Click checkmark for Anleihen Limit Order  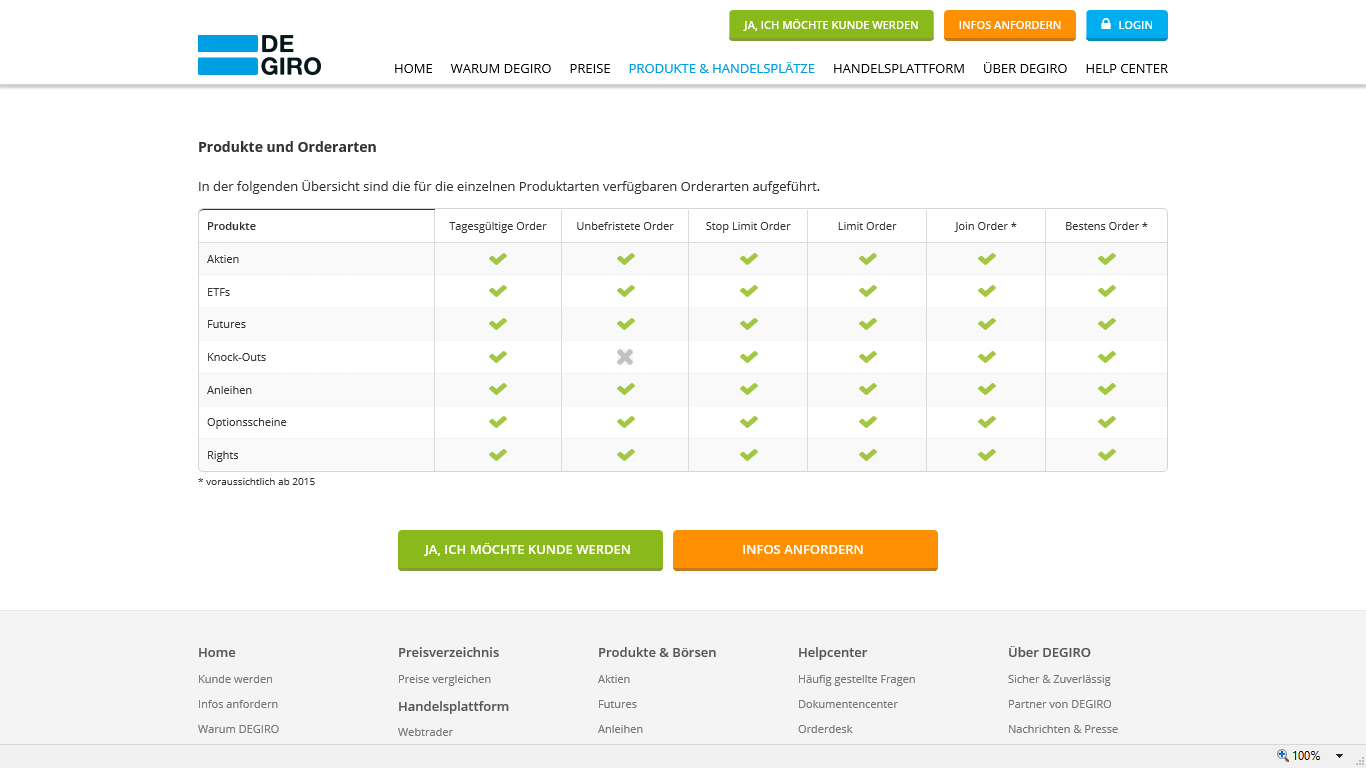pos(867,390)
